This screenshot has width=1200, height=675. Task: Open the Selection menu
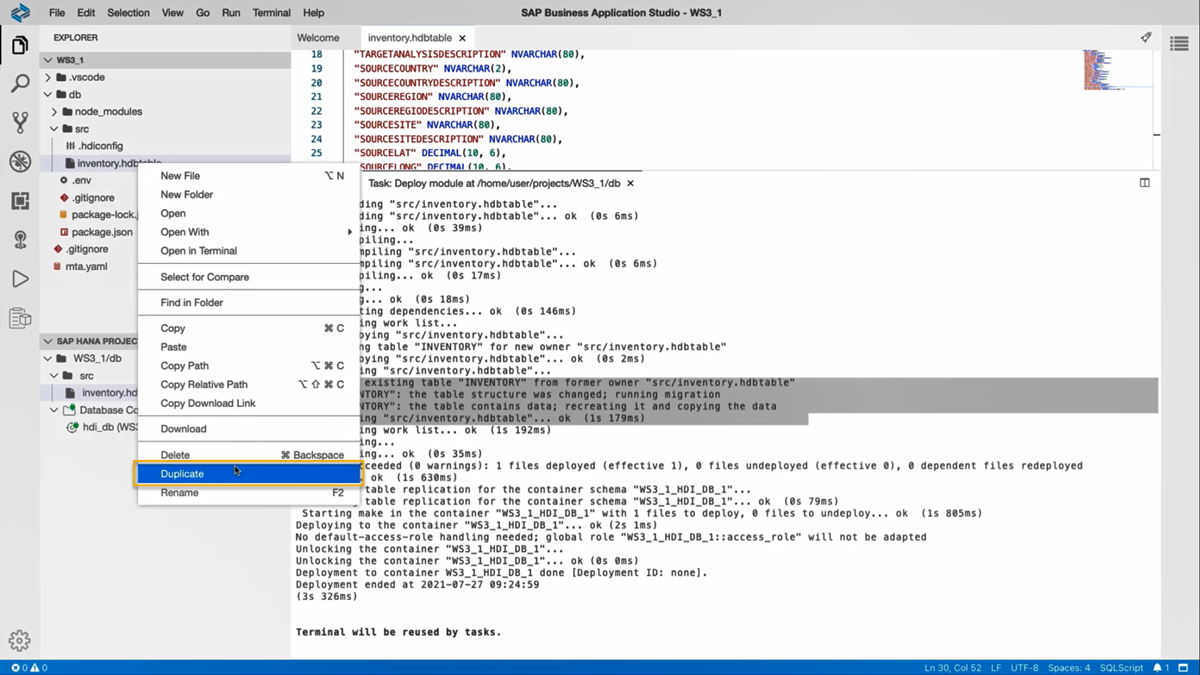tap(128, 13)
